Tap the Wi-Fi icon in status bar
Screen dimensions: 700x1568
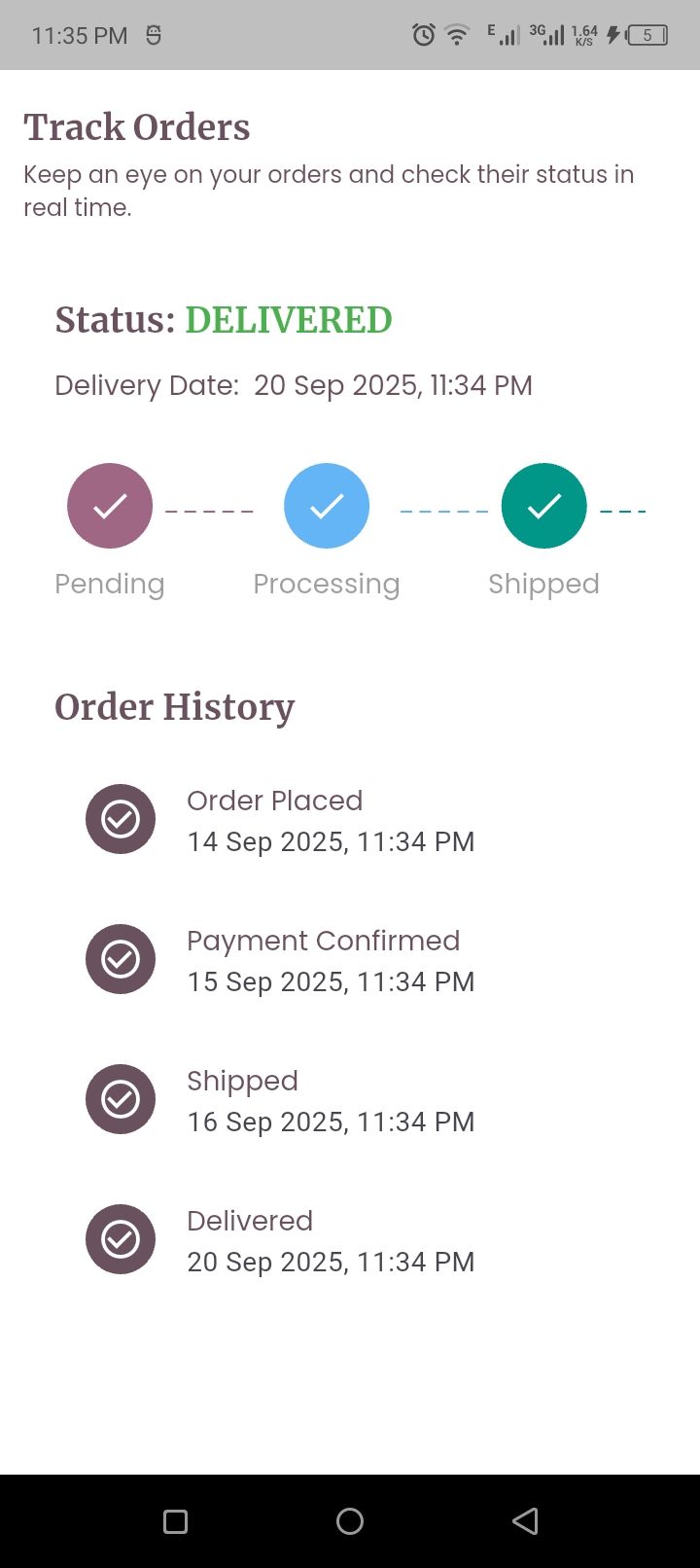point(456,36)
